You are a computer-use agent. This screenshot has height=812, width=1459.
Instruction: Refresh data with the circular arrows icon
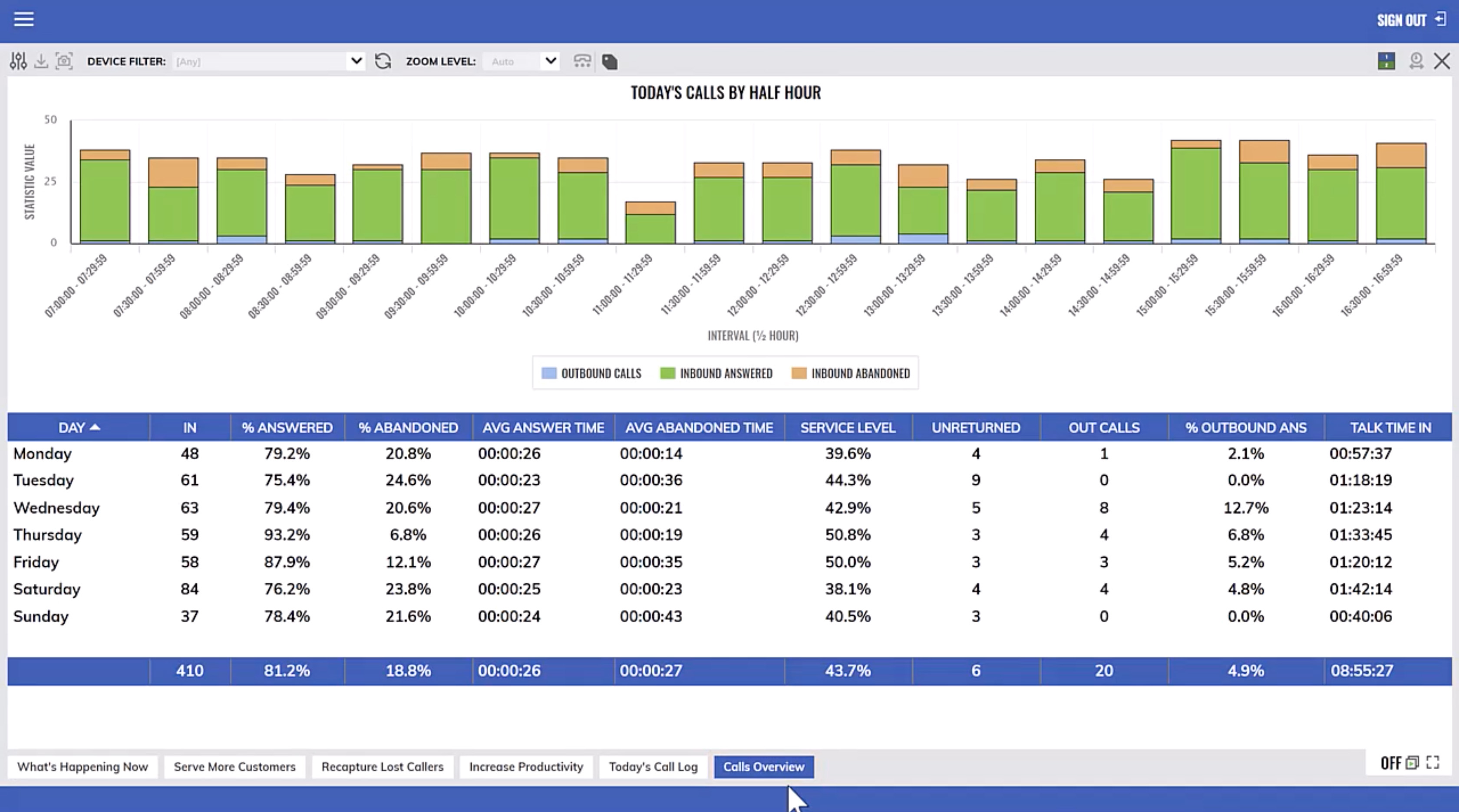click(x=383, y=61)
